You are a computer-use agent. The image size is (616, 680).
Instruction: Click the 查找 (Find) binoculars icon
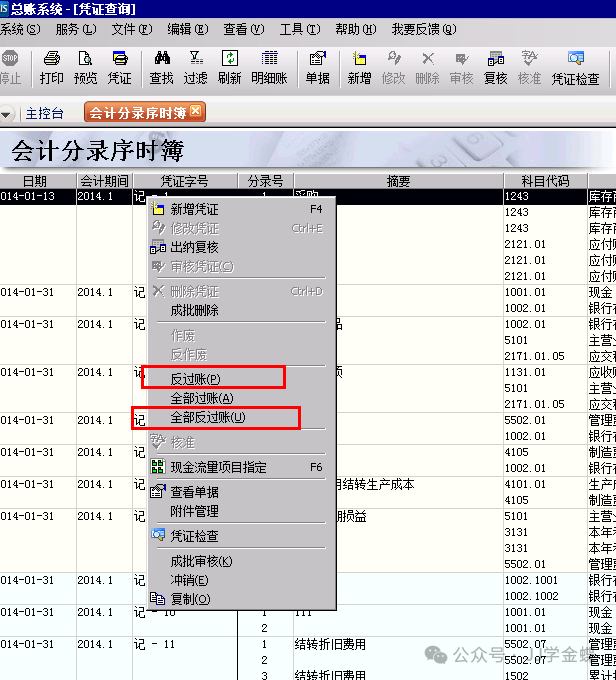click(161, 67)
